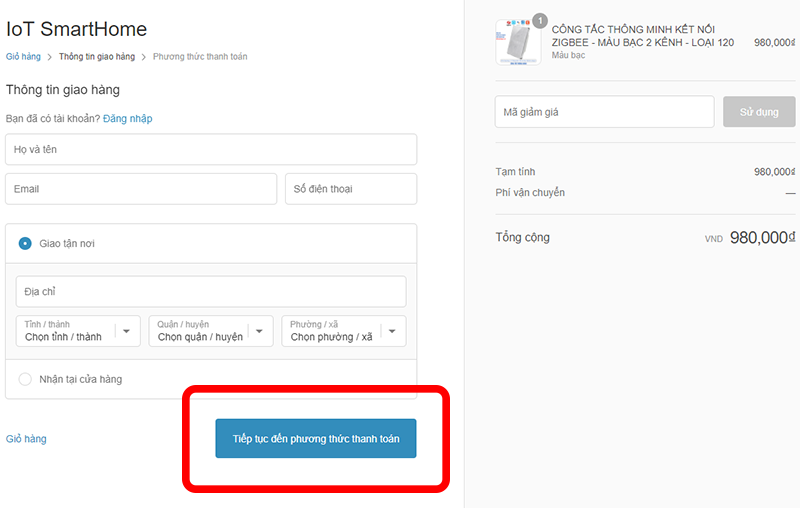Focus the Họ và tên input field

[210, 149]
